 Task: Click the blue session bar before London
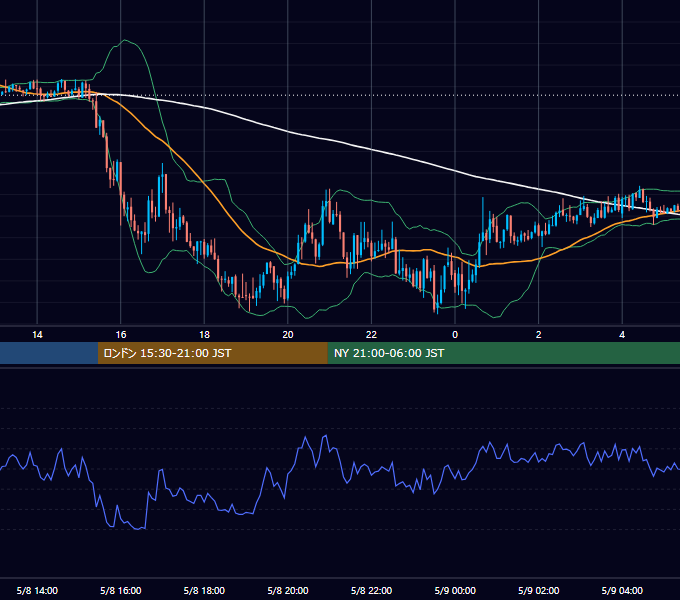49,353
